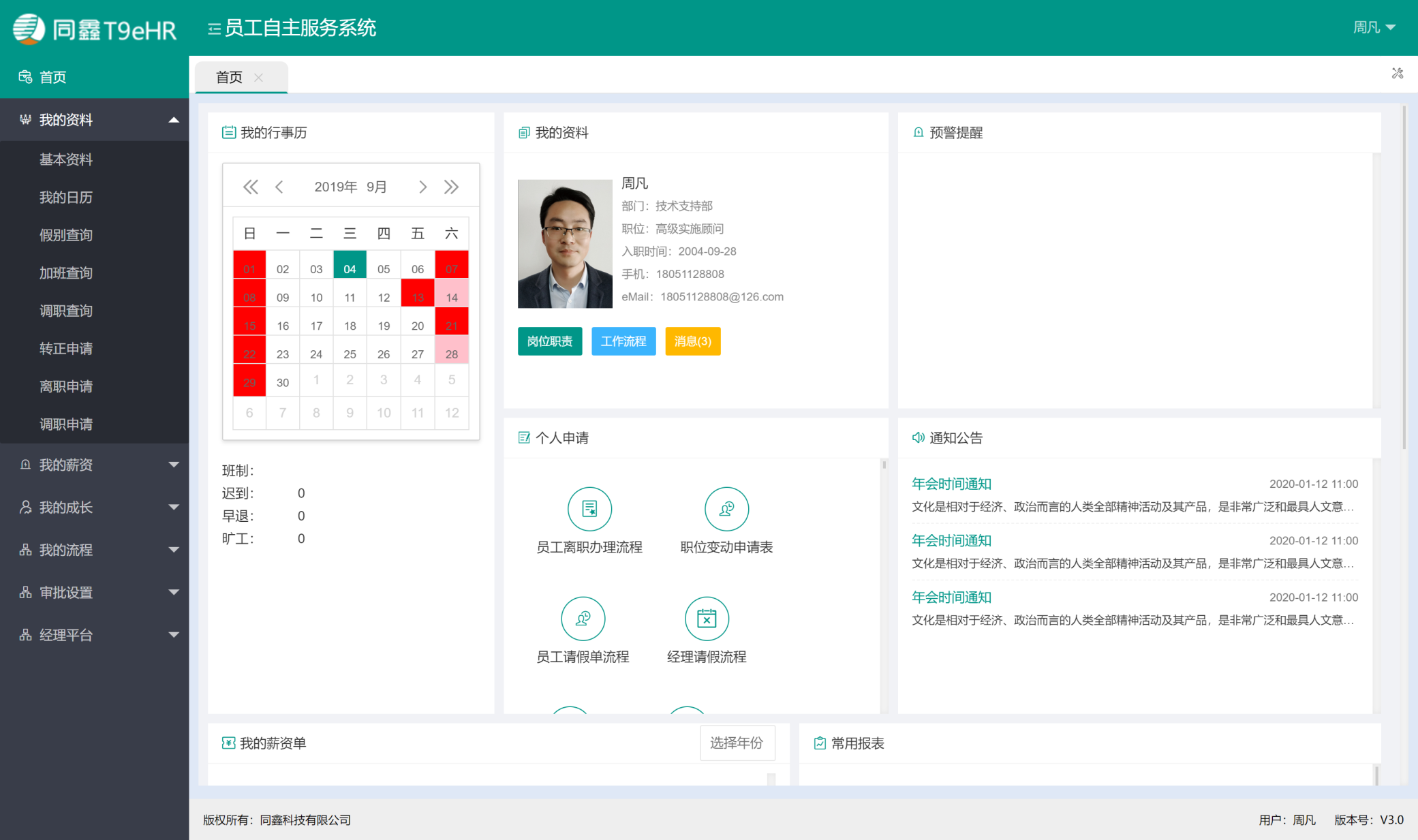The height and width of the screenshot is (840, 1418).
Task: Select the 员工请假单流程 icon
Action: click(583, 619)
